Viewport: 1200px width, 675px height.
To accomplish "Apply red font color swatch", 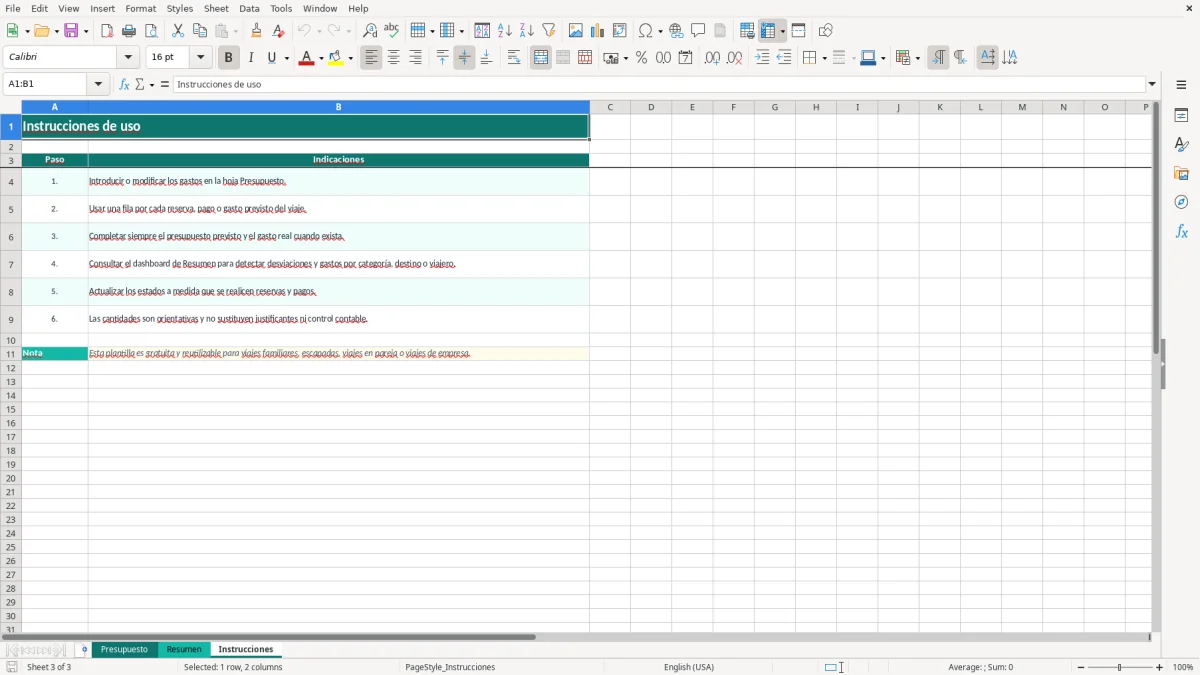I will [x=306, y=58].
